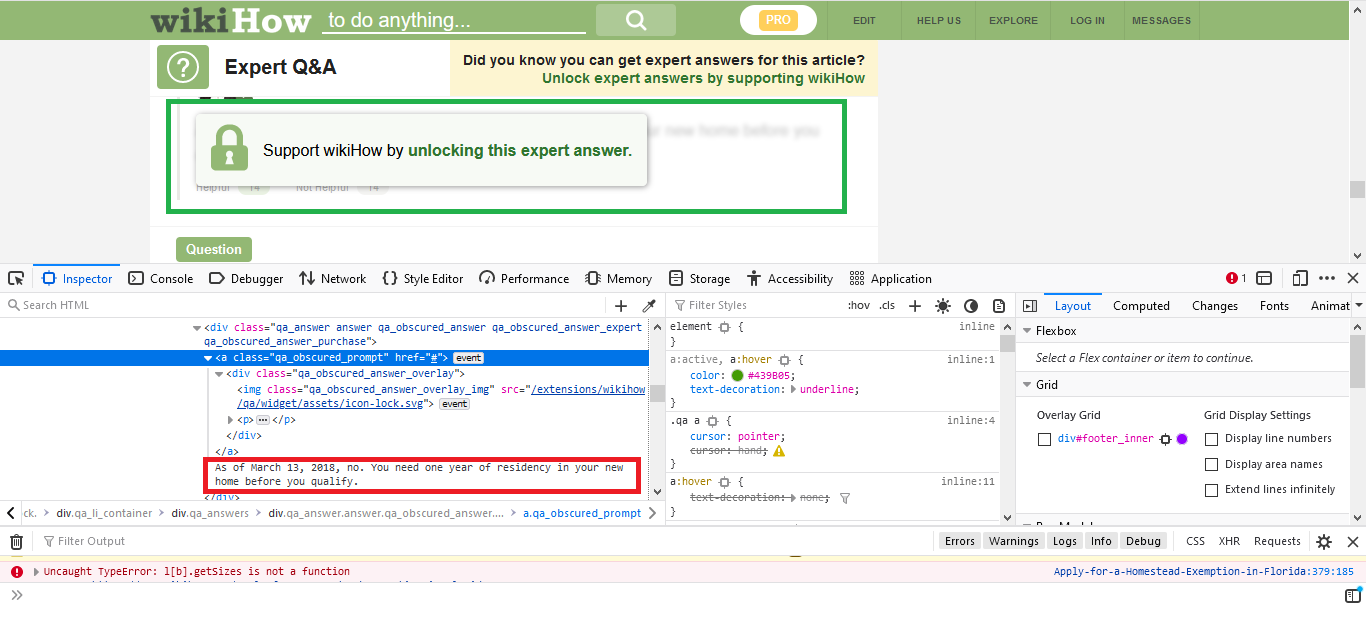Switch to the Style Editor tab

point(423,278)
